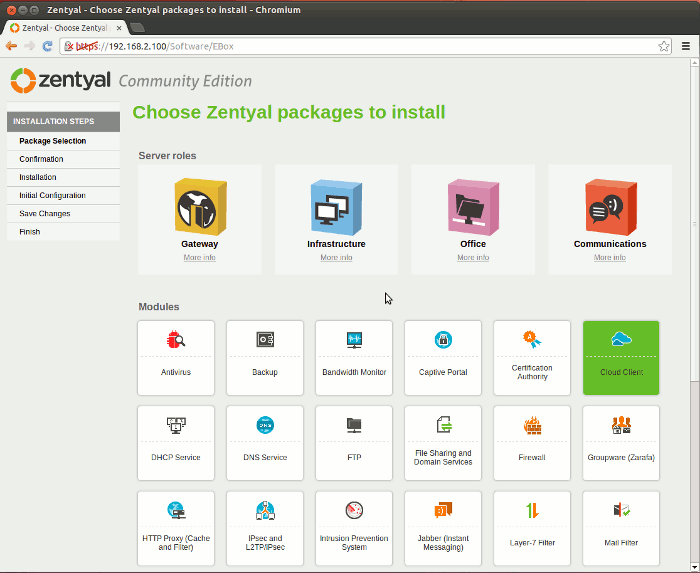Click the scrollbar up arrow
The width and height of the screenshot is (700, 573).
click(x=695, y=62)
